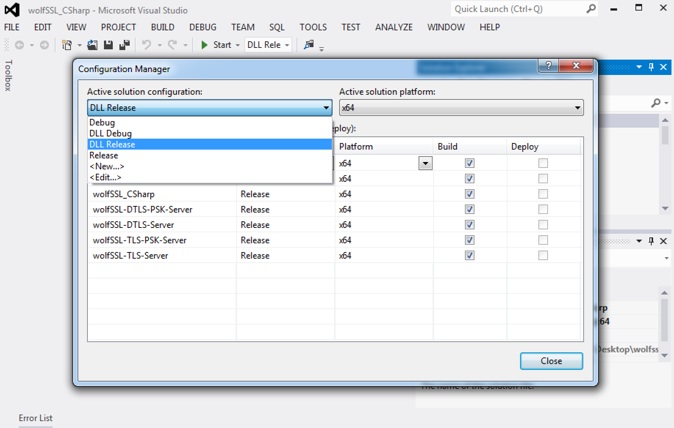The height and width of the screenshot is (428, 674).
Task: Click inside Quick Launch search field
Action: click(518, 9)
